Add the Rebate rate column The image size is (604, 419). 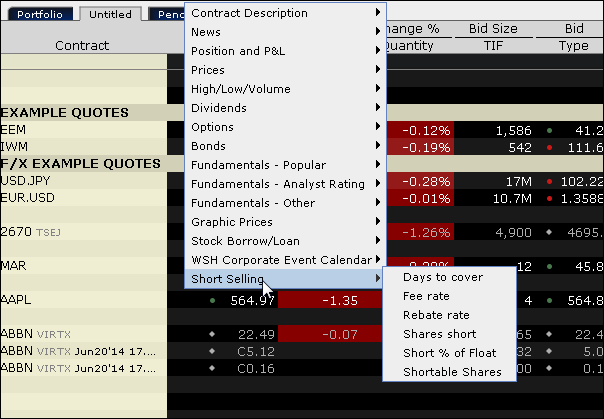[x=436, y=315]
